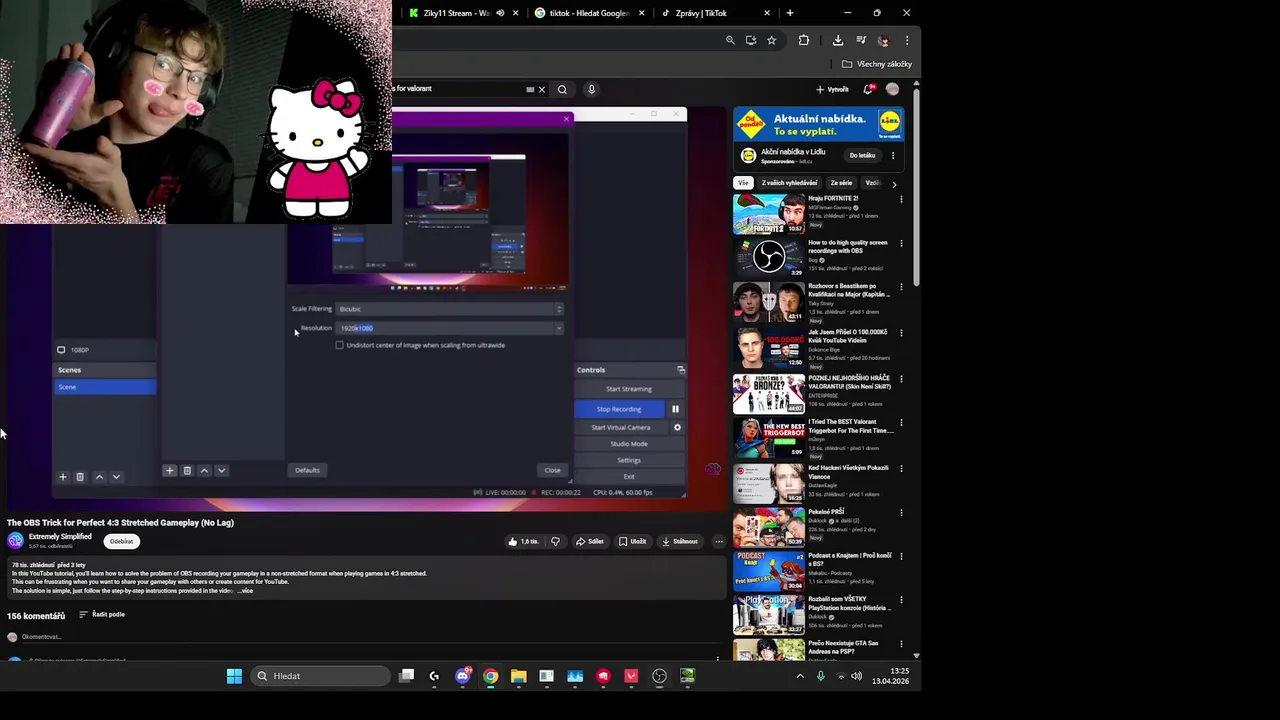Select the Z vašich vyhledávání chip
Image resolution: width=1280 pixels, height=720 pixels.
point(789,183)
